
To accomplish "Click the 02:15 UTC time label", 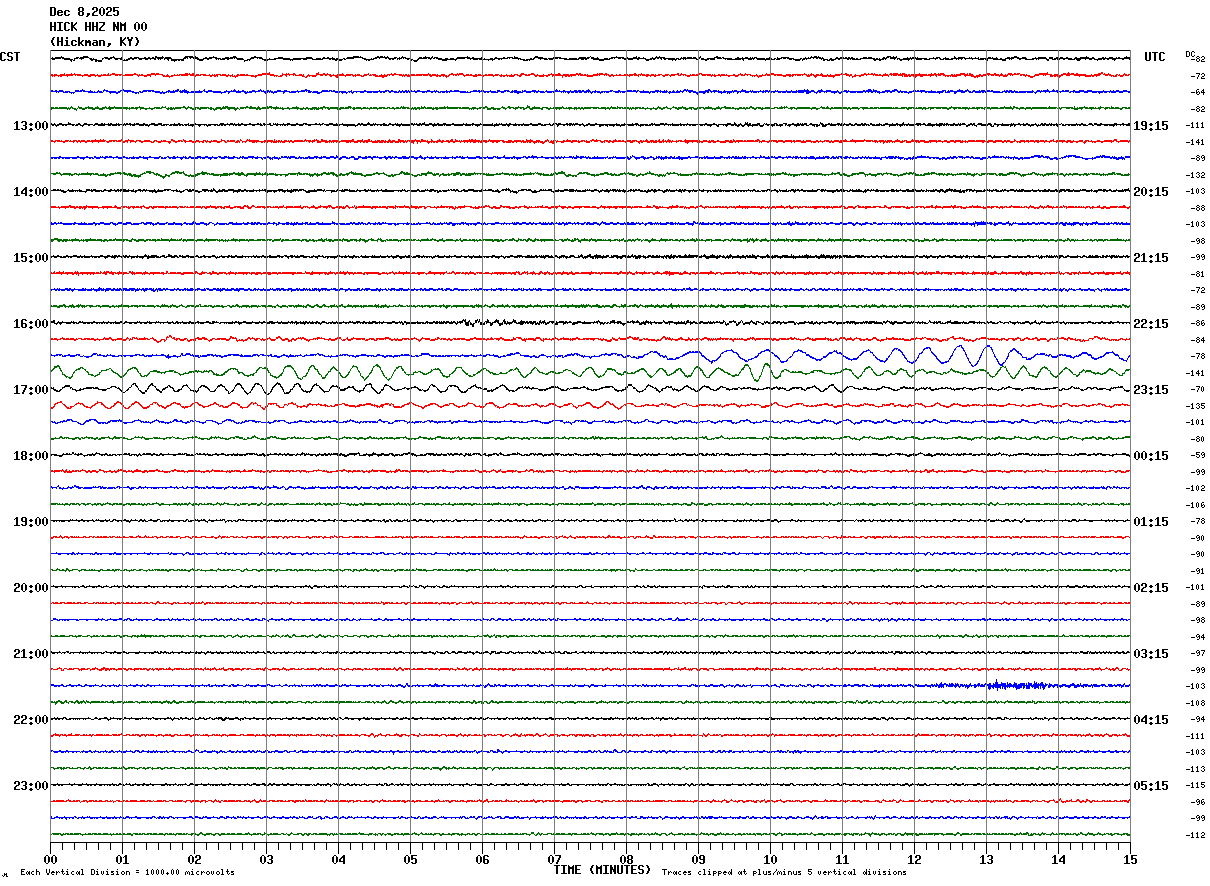I will point(1151,588).
